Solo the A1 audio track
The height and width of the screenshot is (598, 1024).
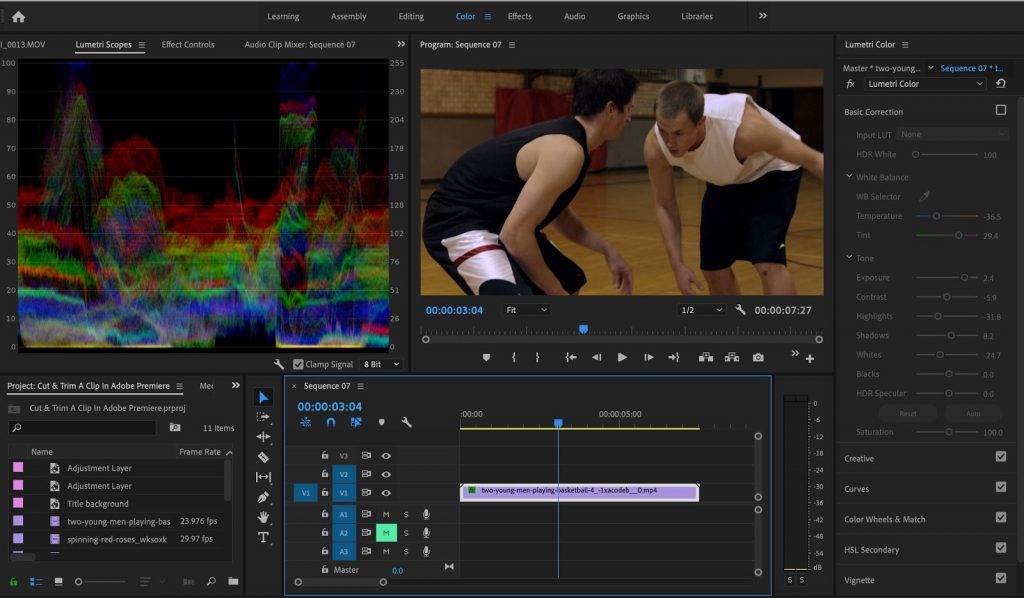(406, 514)
